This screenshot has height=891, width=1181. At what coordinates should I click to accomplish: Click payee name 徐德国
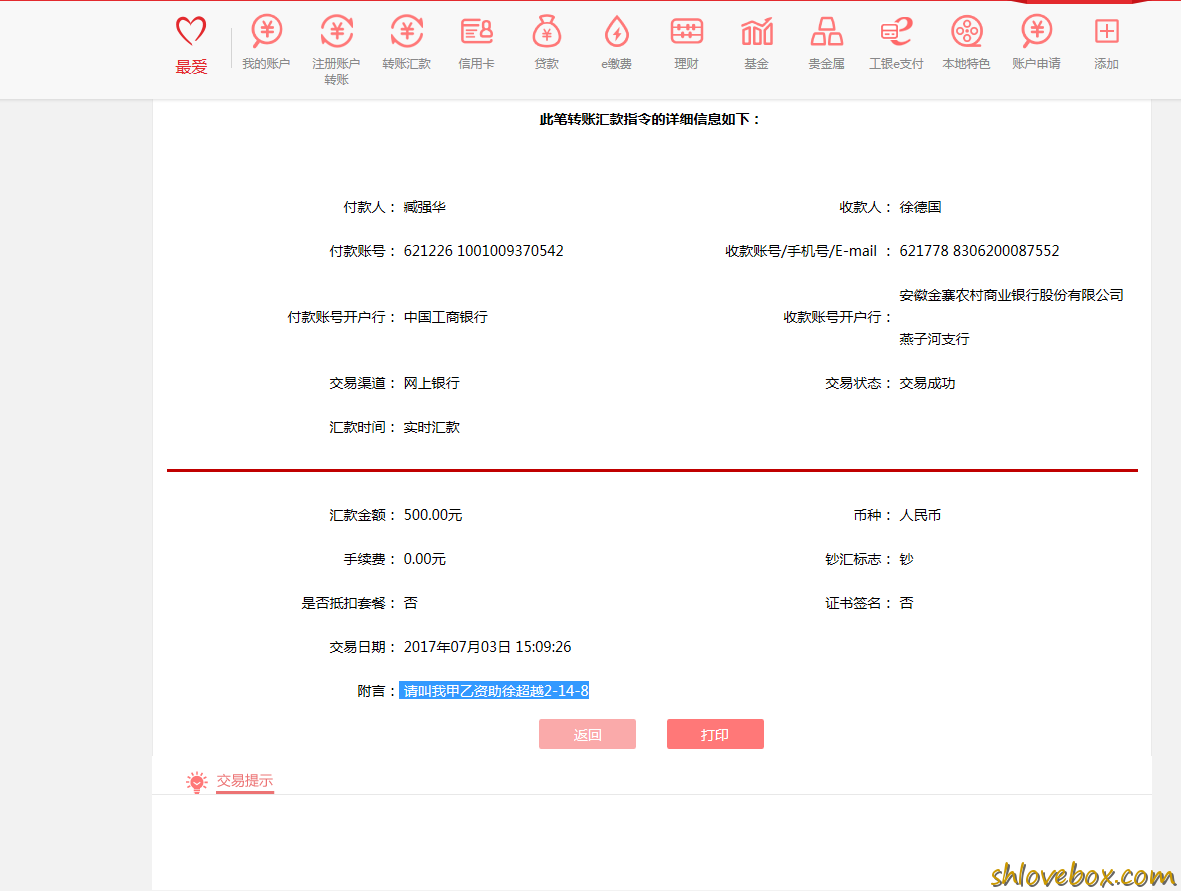tap(920, 207)
